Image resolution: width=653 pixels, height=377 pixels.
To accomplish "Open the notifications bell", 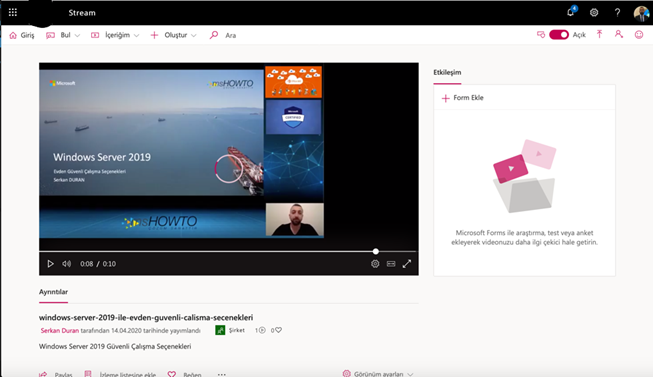I will (571, 12).
